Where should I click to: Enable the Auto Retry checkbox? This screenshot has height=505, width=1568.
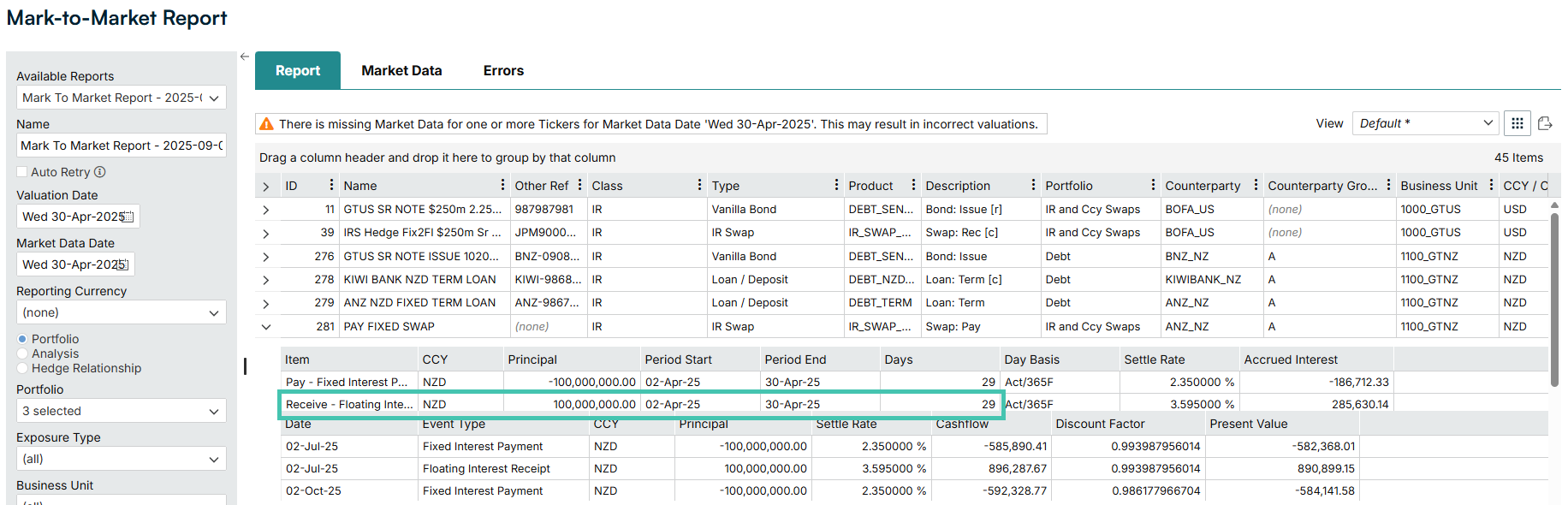[x=22, y=172]
